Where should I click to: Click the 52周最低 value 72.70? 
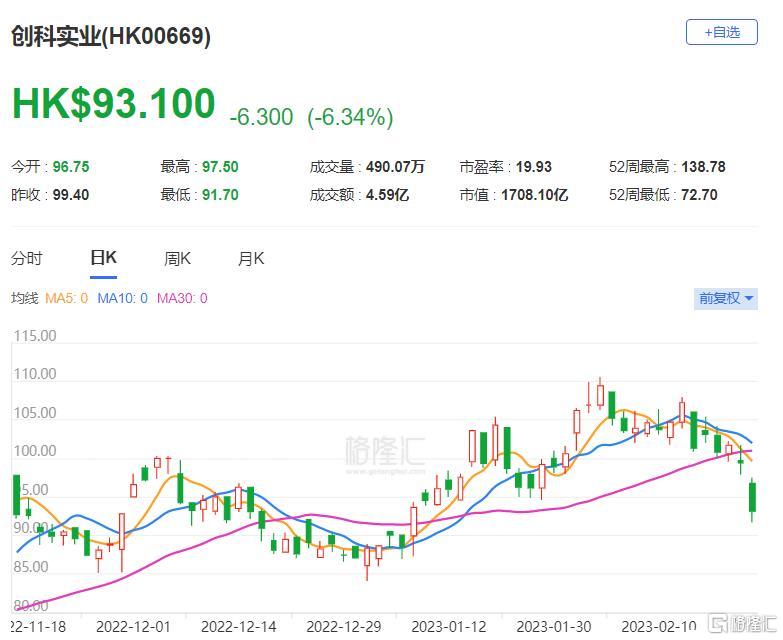click(700, 195)
